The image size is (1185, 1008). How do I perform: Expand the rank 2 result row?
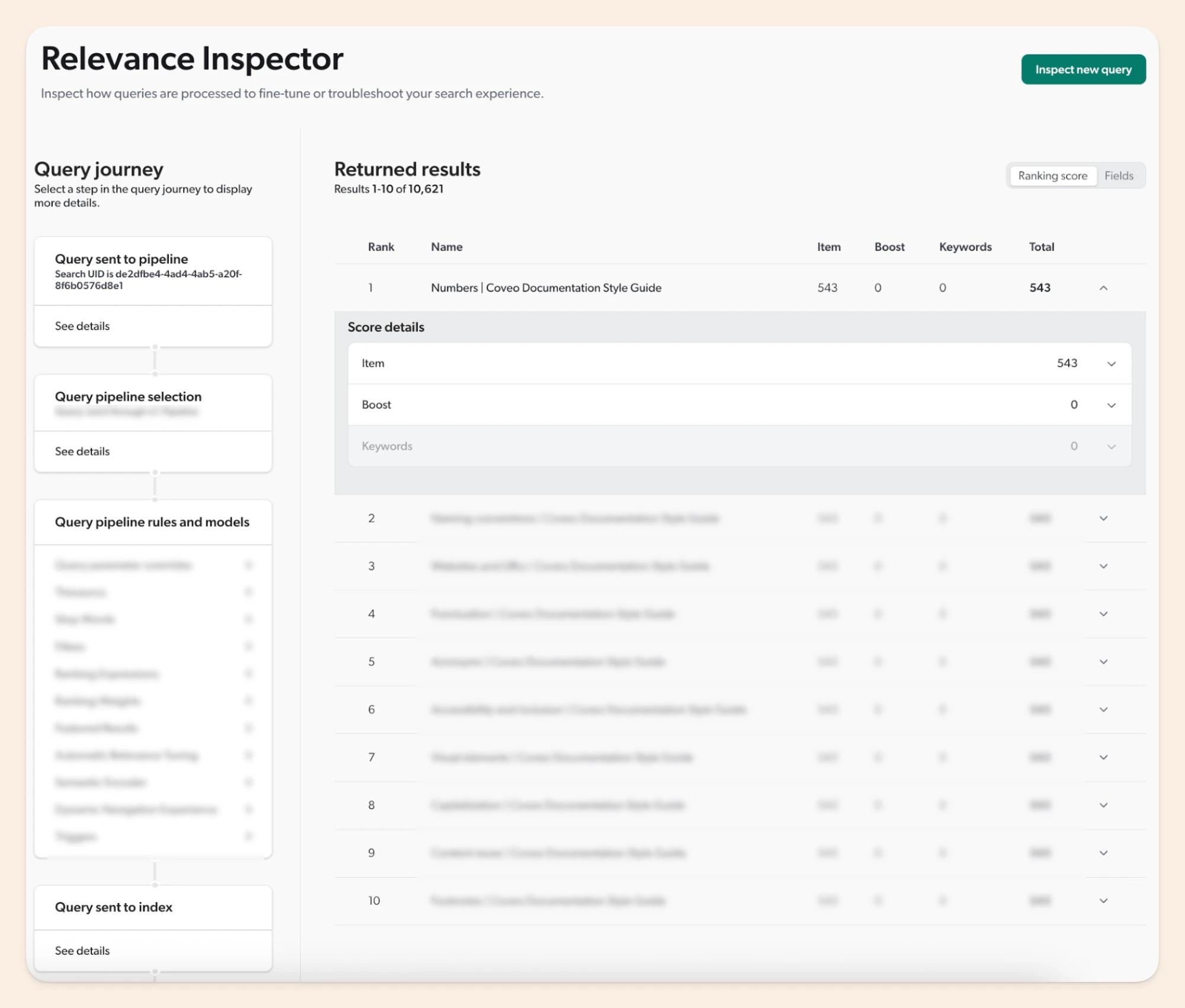point(1103,519)
